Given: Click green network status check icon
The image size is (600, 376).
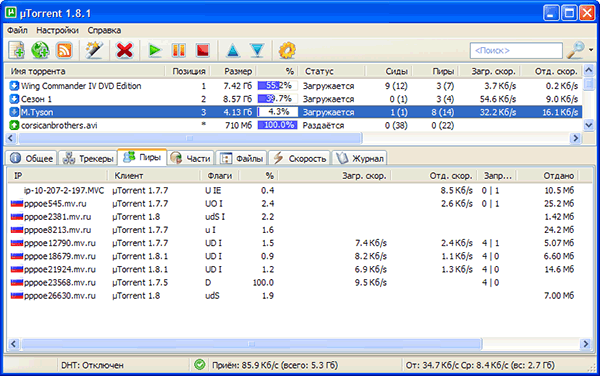Looking at the screenshot, I should pos(199,365).
